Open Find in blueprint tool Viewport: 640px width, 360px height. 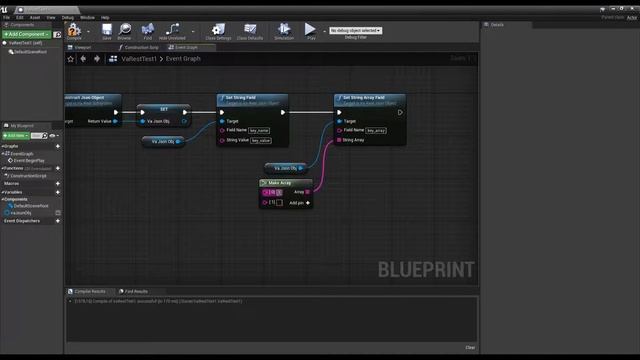coord(147,31)
